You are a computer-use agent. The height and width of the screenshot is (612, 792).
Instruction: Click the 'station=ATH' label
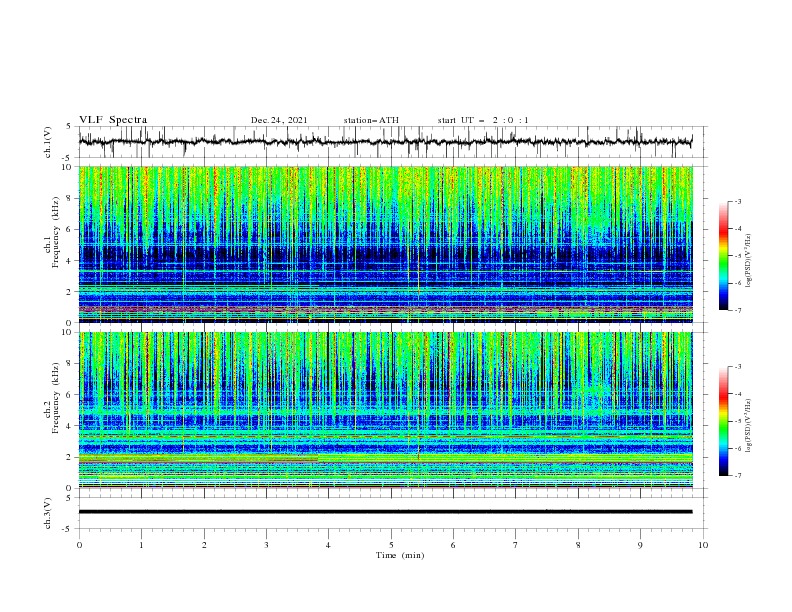tap(371, 120)
